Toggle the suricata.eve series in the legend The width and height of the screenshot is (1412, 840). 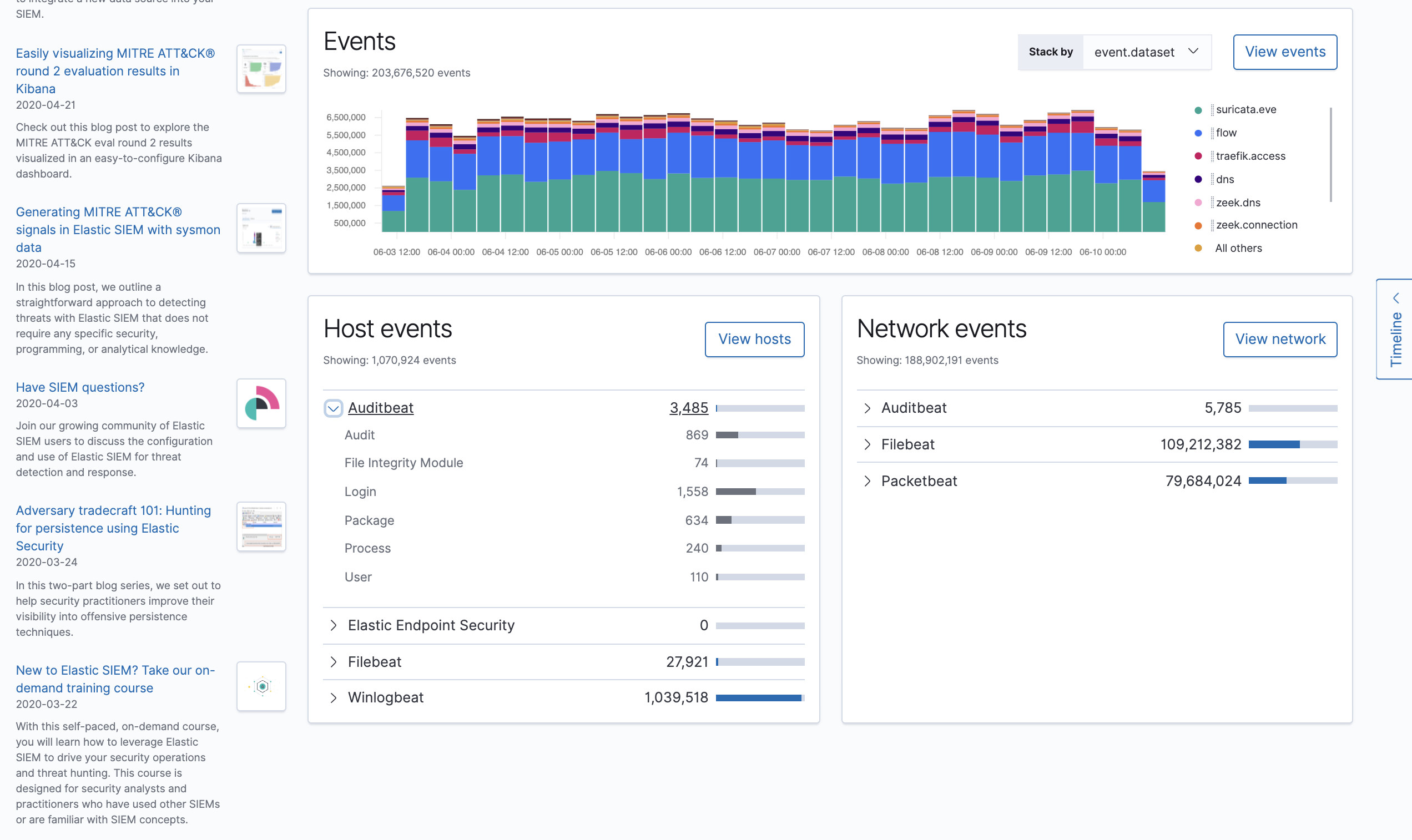pyautogui.click(x=1245, y=109)
